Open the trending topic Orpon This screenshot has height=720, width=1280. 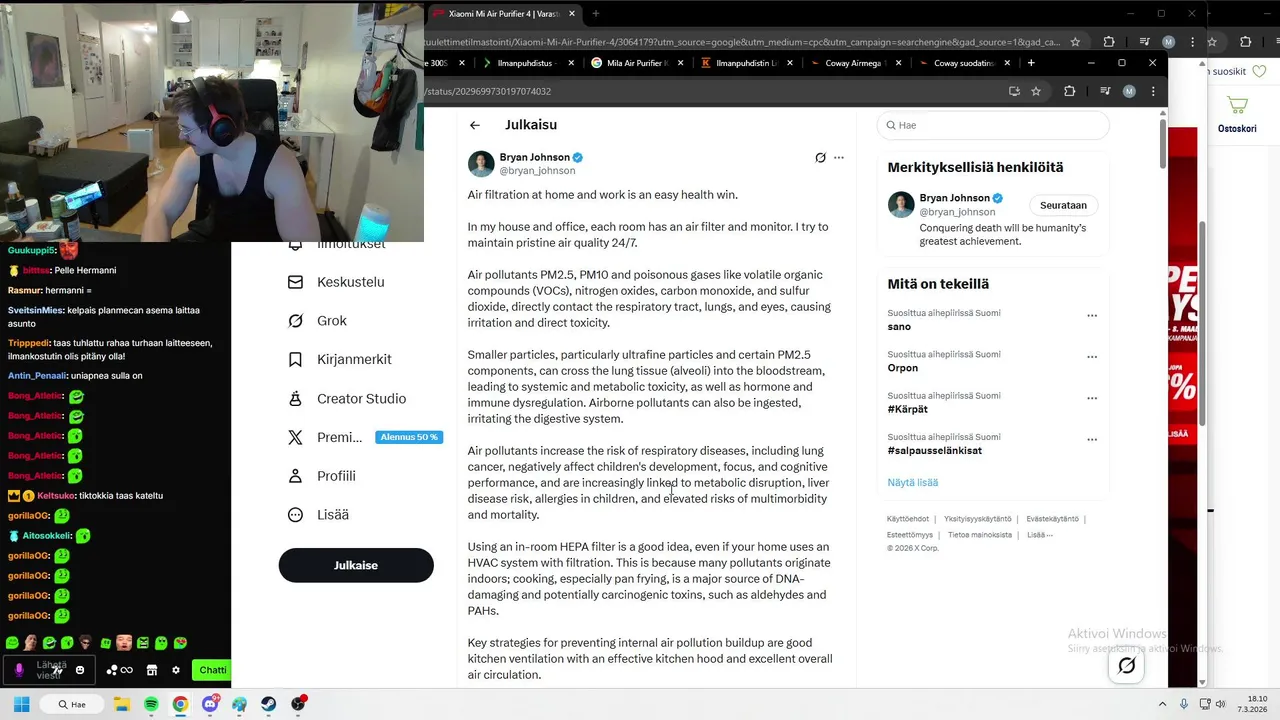tap(902, 368)
